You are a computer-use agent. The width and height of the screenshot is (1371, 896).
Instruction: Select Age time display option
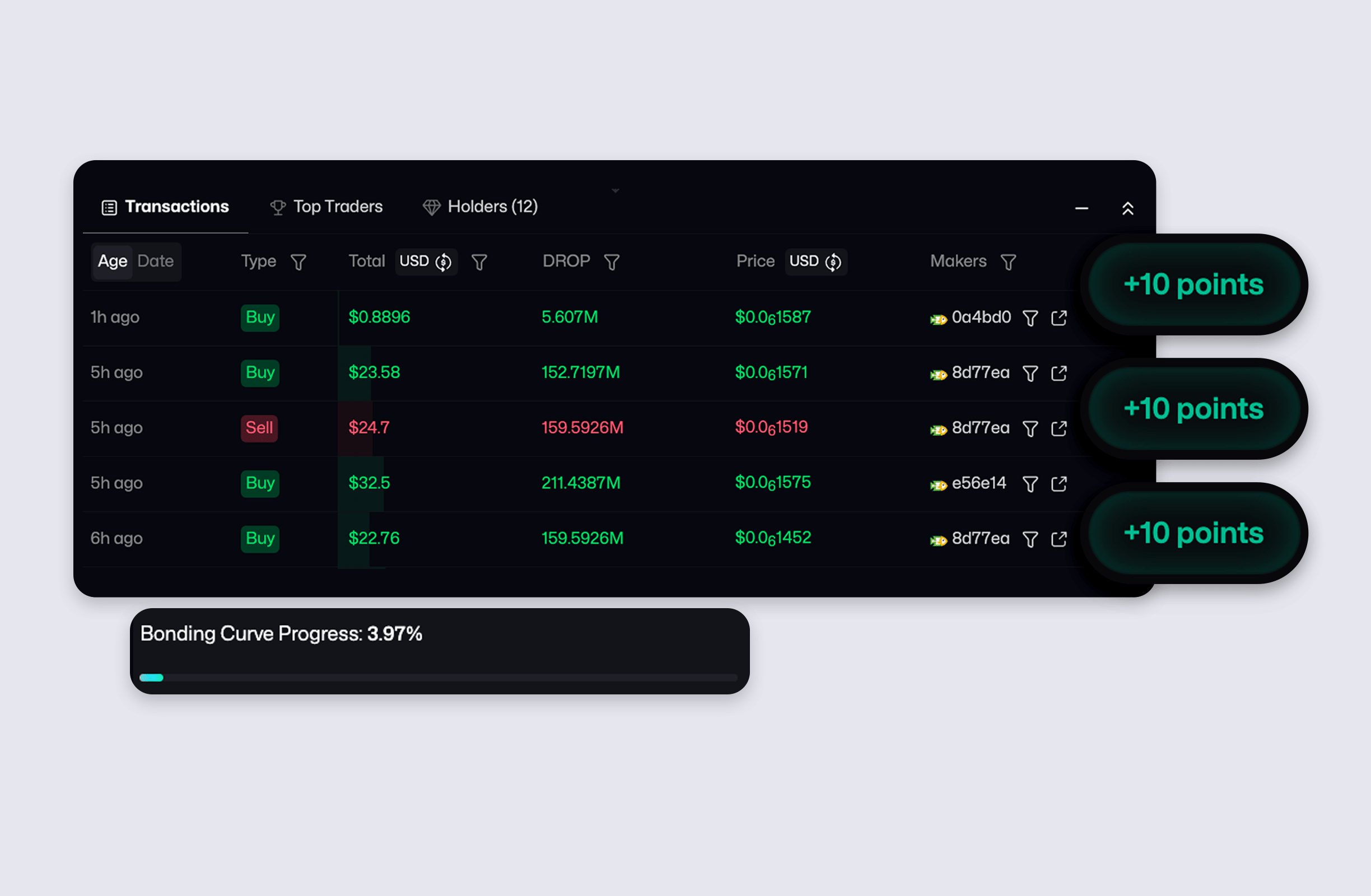pyautogui.click(x=113, y=262)
